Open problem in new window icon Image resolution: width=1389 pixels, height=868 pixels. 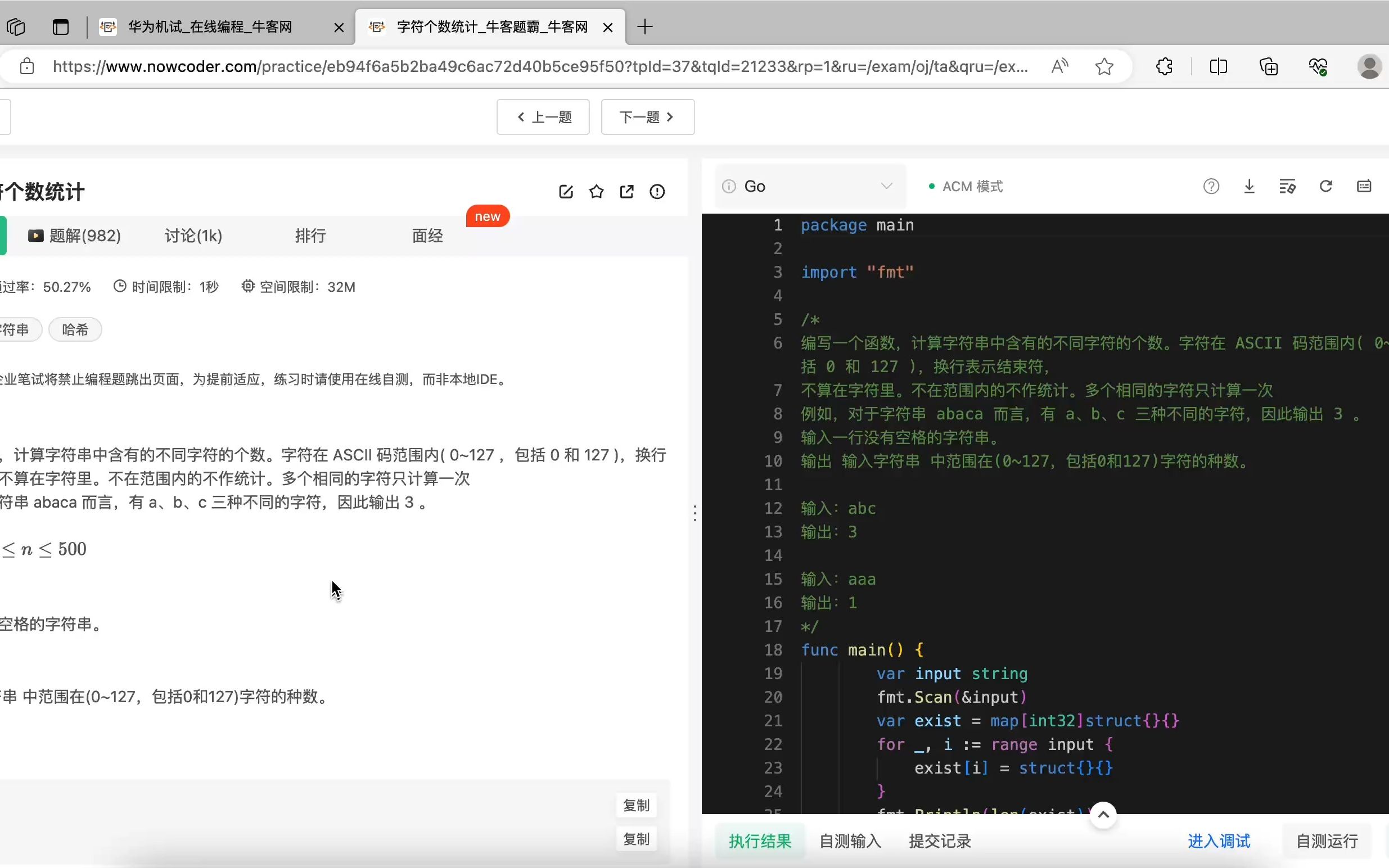[x=626, y=192]
